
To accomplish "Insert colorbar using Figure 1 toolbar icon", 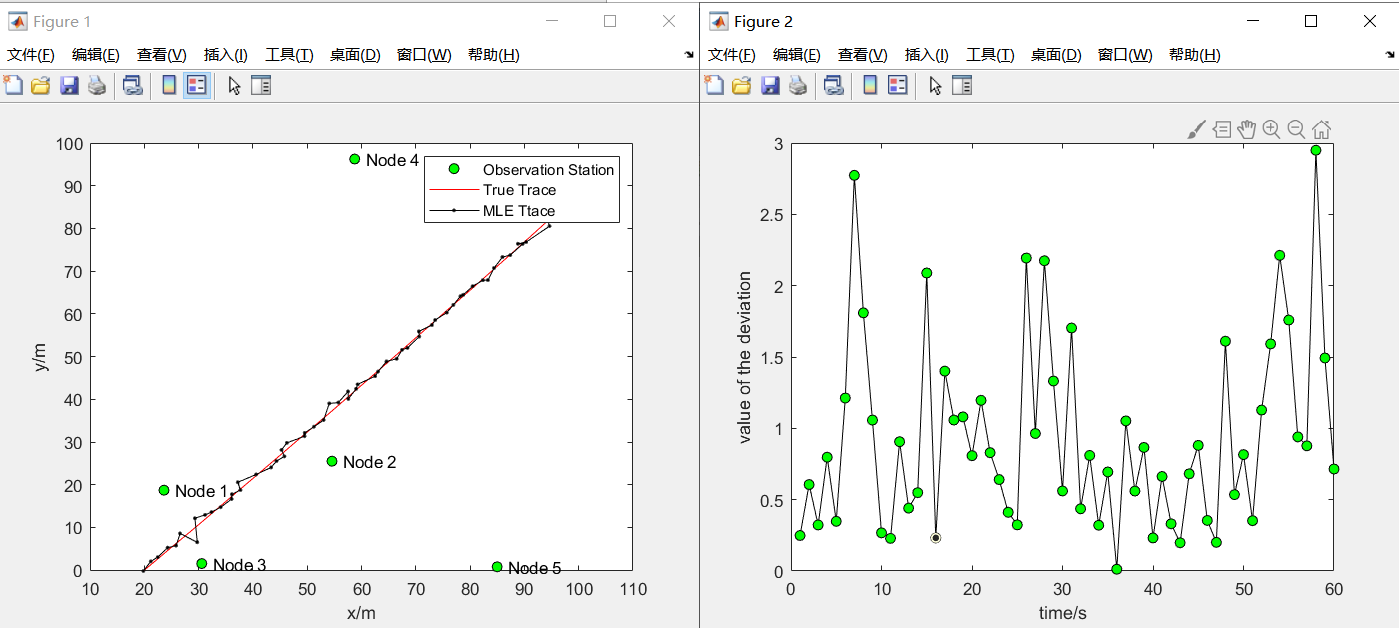I will pos(169,85).
